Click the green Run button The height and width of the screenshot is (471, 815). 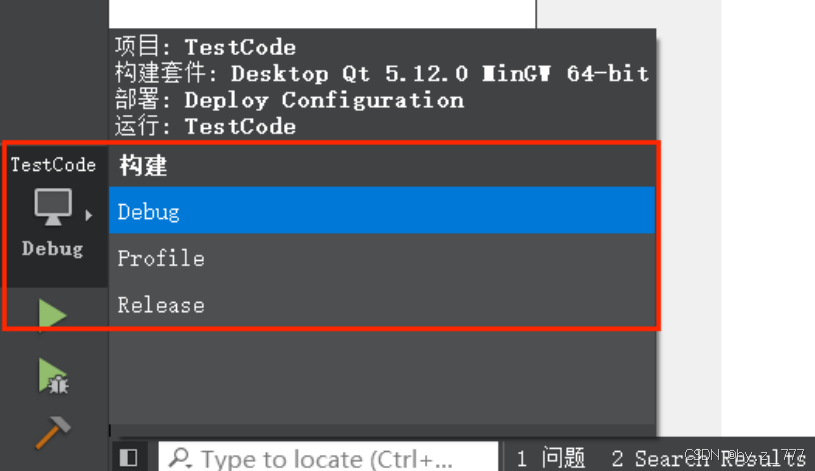52,314
